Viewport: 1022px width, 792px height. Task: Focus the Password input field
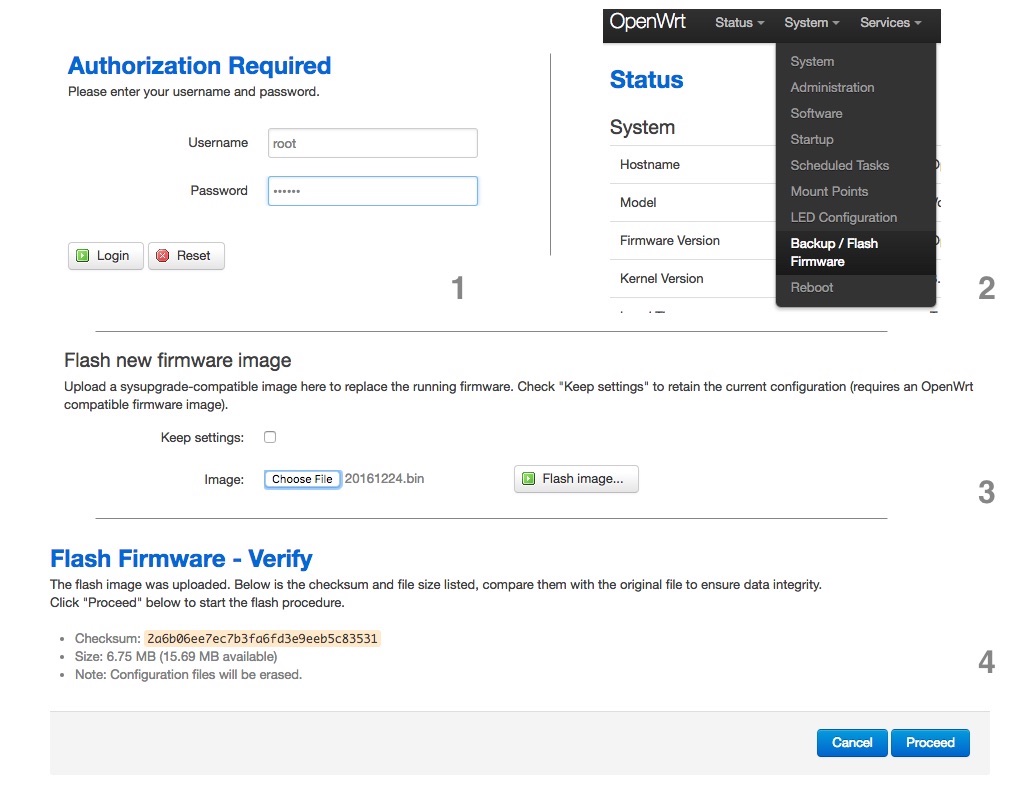[x=373, y=191]
